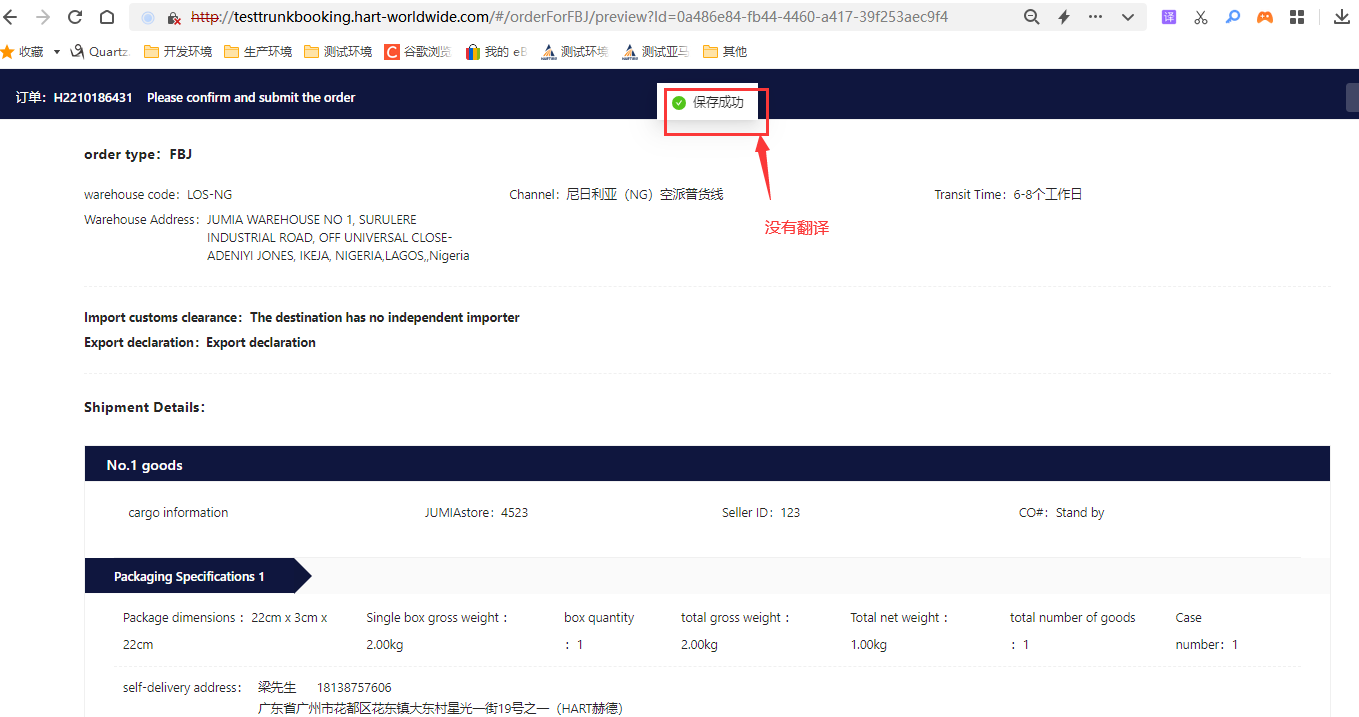Click the insecure site lock icon
The image size is (1359, 717).
pyautogui.click(x=173, y=18)
